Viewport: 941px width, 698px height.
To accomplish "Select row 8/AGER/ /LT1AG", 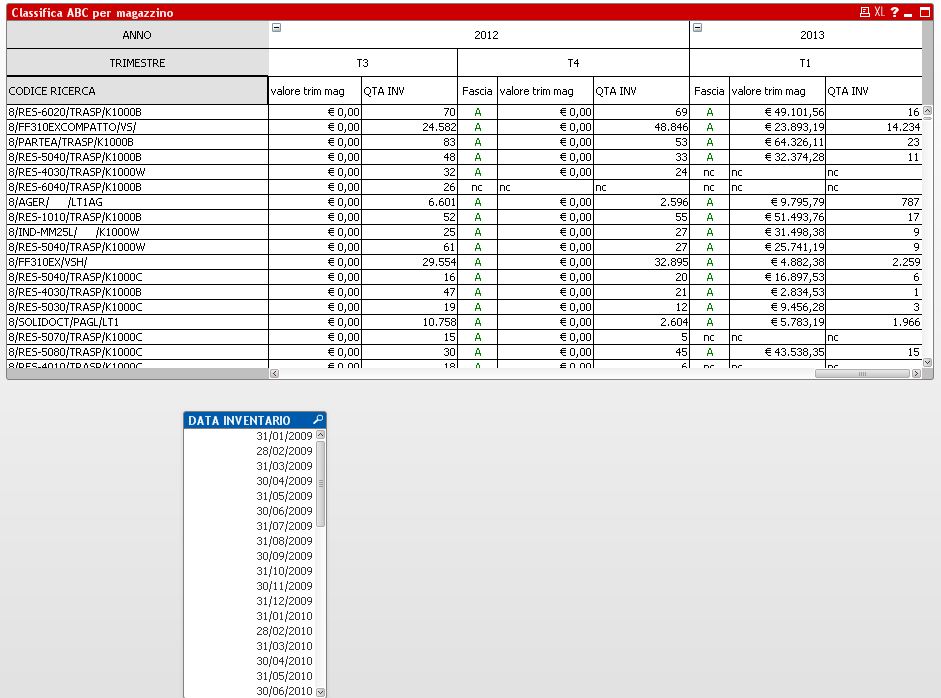I will 137,202.
